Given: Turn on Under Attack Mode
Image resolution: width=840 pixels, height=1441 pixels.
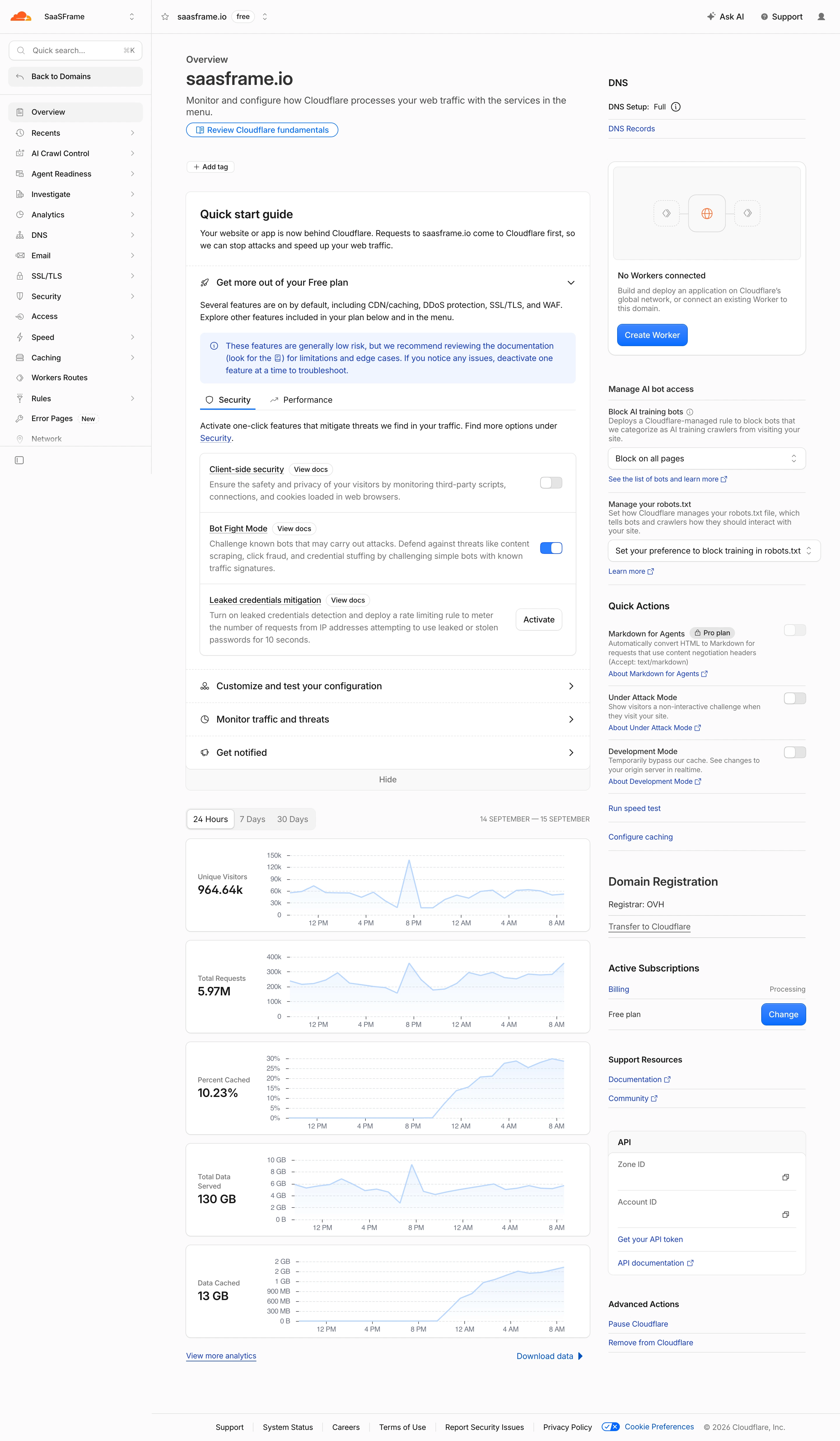Looking at the screenshot, I should click(x=795, y=698).
